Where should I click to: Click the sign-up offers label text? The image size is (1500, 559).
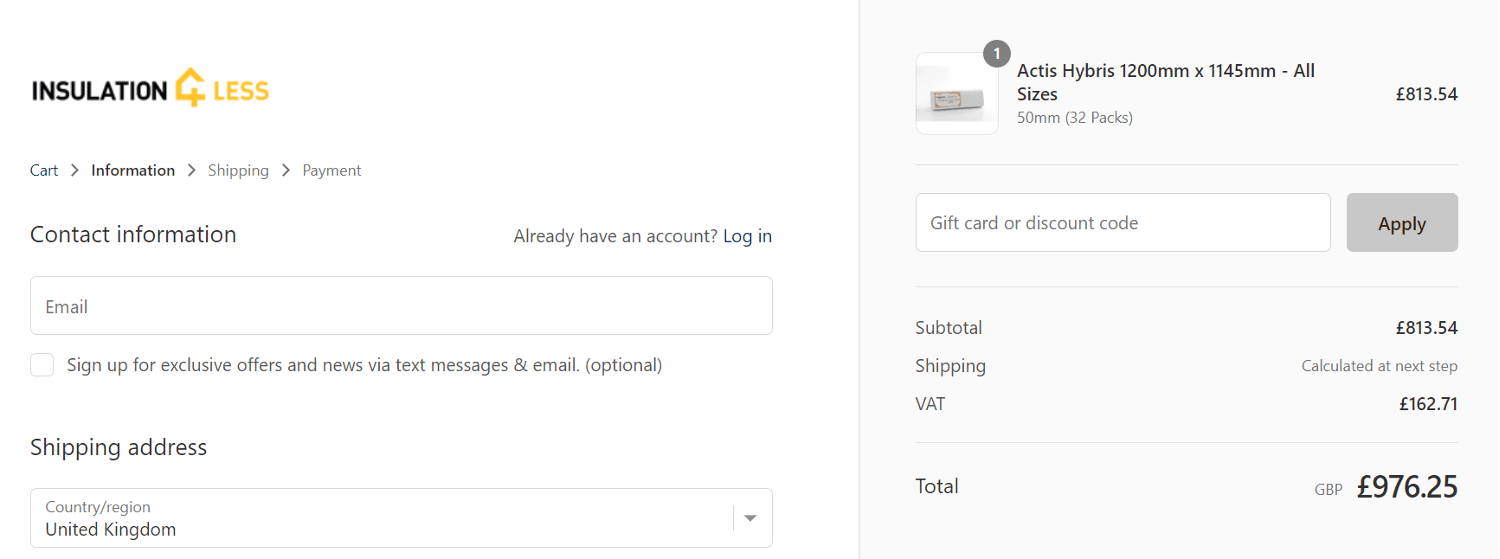tap(364, 365)
